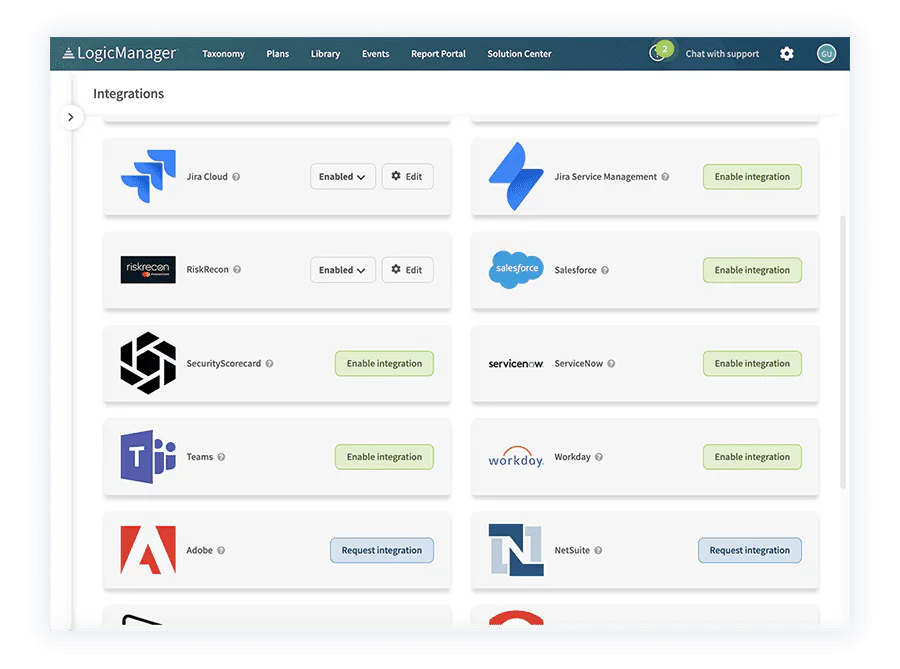Open settings via the gear icon
The width and height of the screenshot is (900, 669).
pyautogui.click(x=787, y=53)
